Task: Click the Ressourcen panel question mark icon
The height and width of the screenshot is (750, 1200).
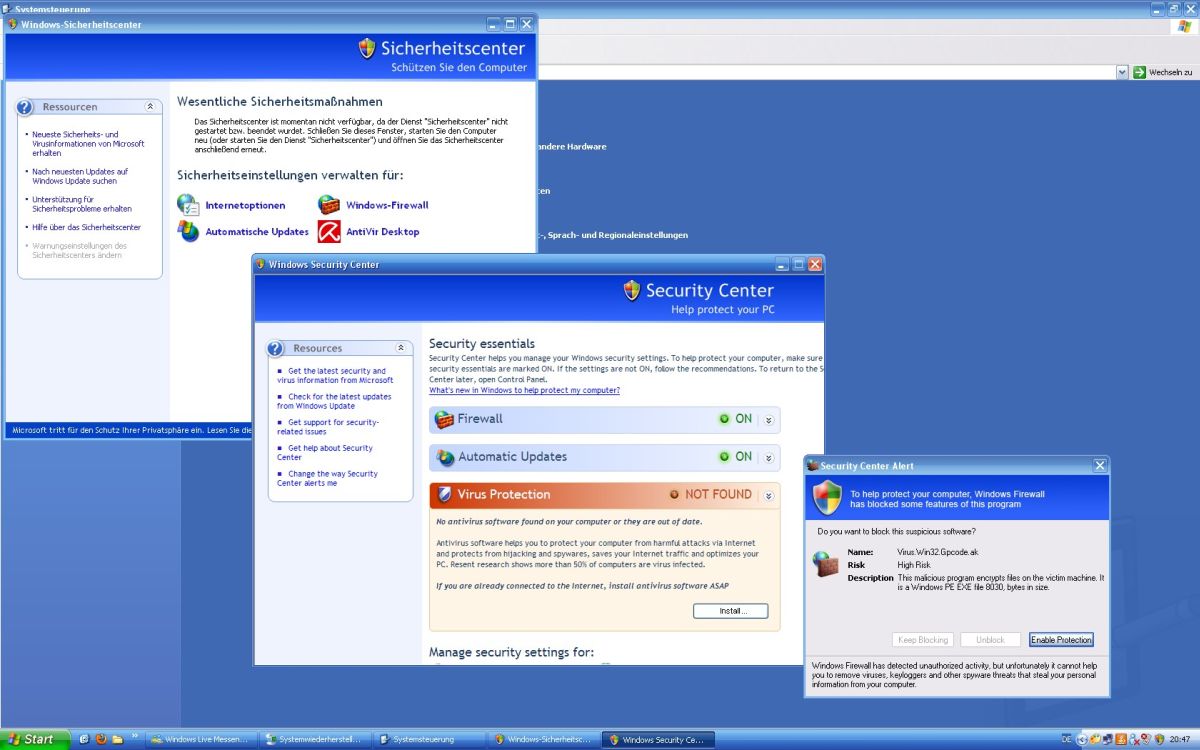Action: click(26, 106)
